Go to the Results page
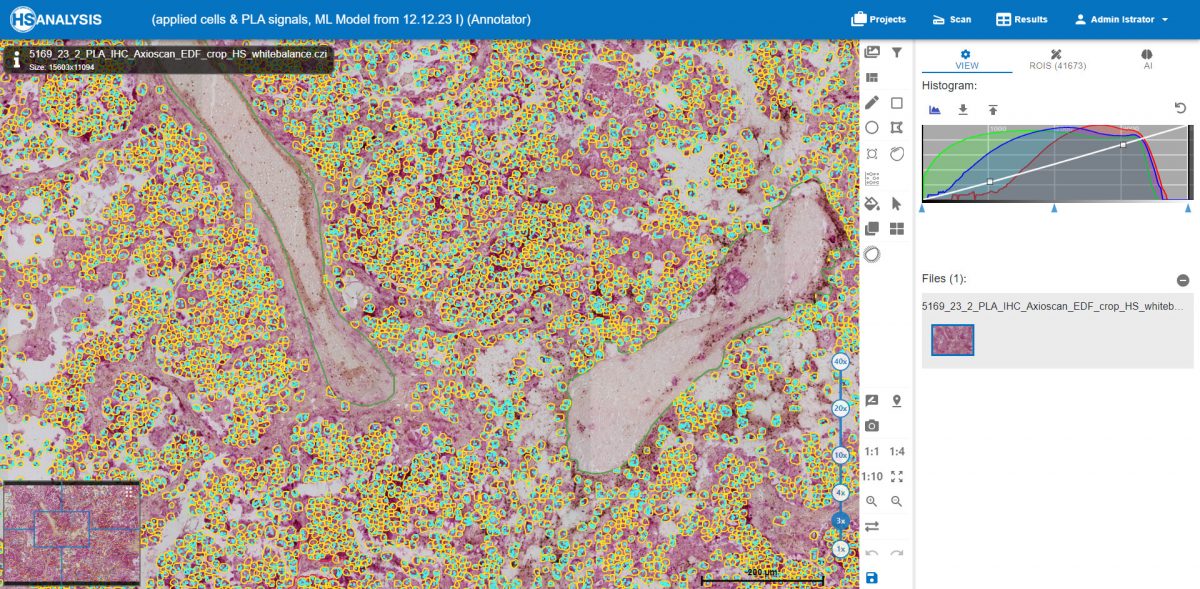 [1021, 20]
